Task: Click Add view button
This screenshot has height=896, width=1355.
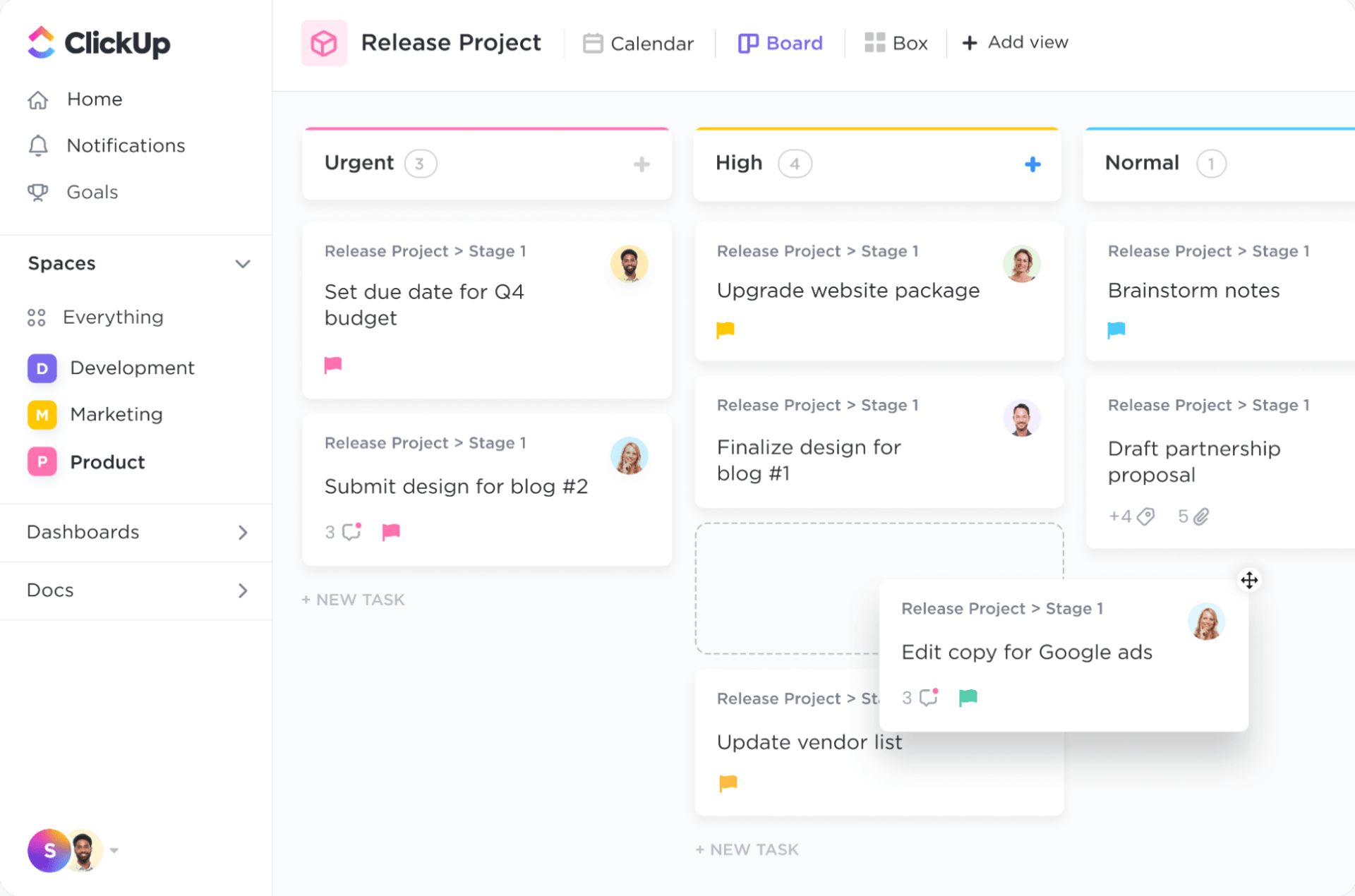Action: [1015, 42]
